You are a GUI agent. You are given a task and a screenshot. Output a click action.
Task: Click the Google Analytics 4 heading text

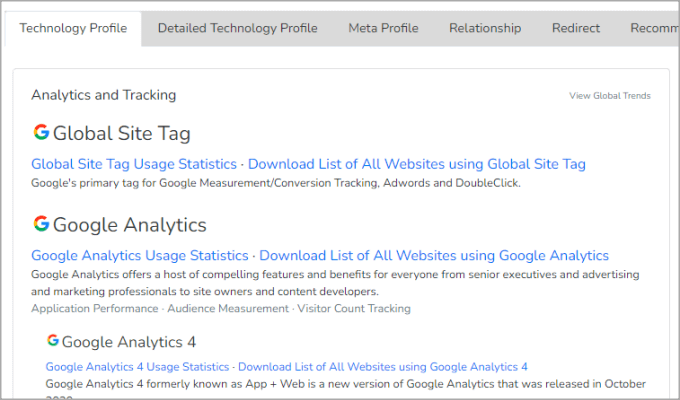tap(129, 342)
